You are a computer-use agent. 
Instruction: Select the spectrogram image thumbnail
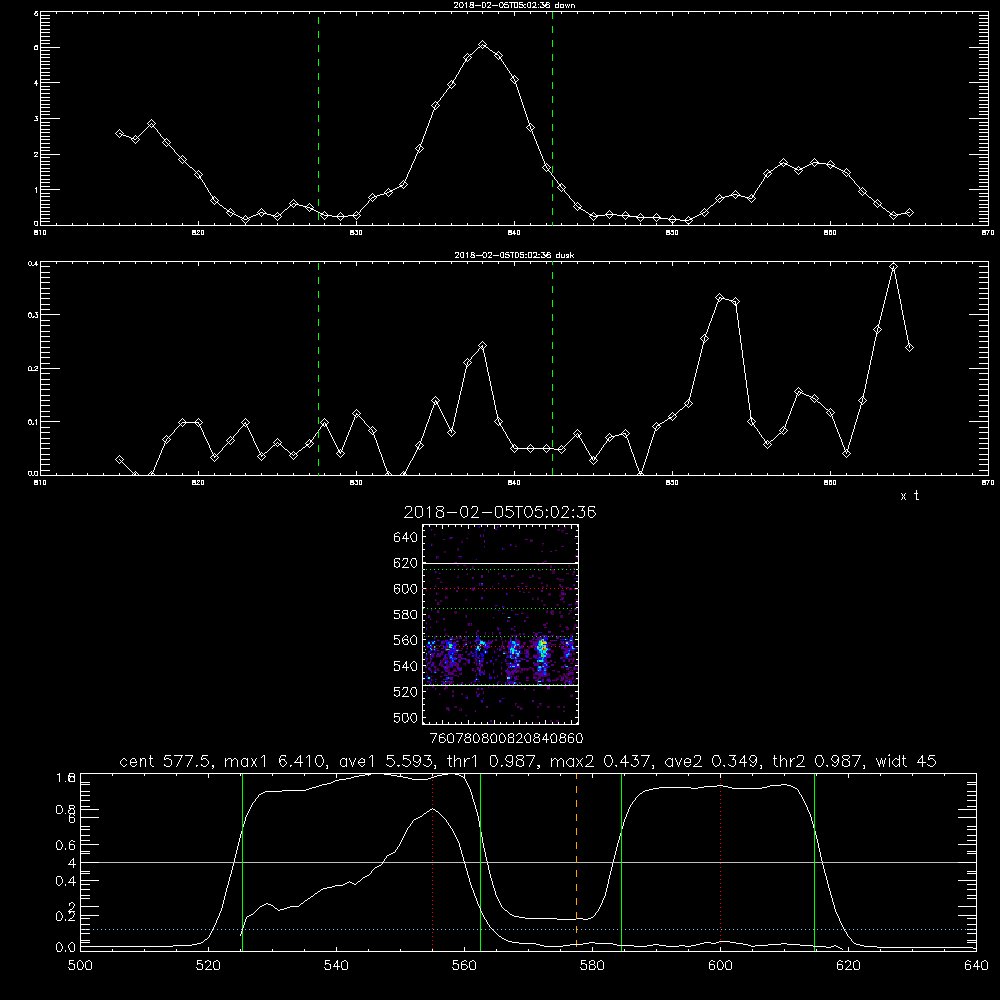[501, 624]
